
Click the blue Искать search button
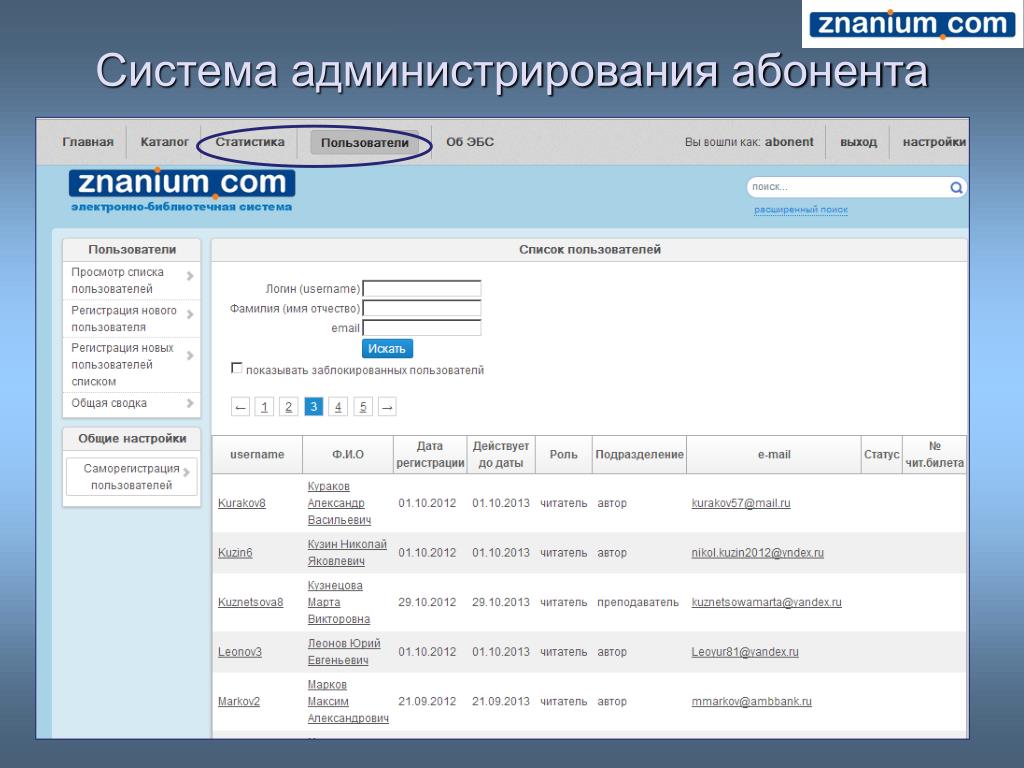[x=387, y=348]
